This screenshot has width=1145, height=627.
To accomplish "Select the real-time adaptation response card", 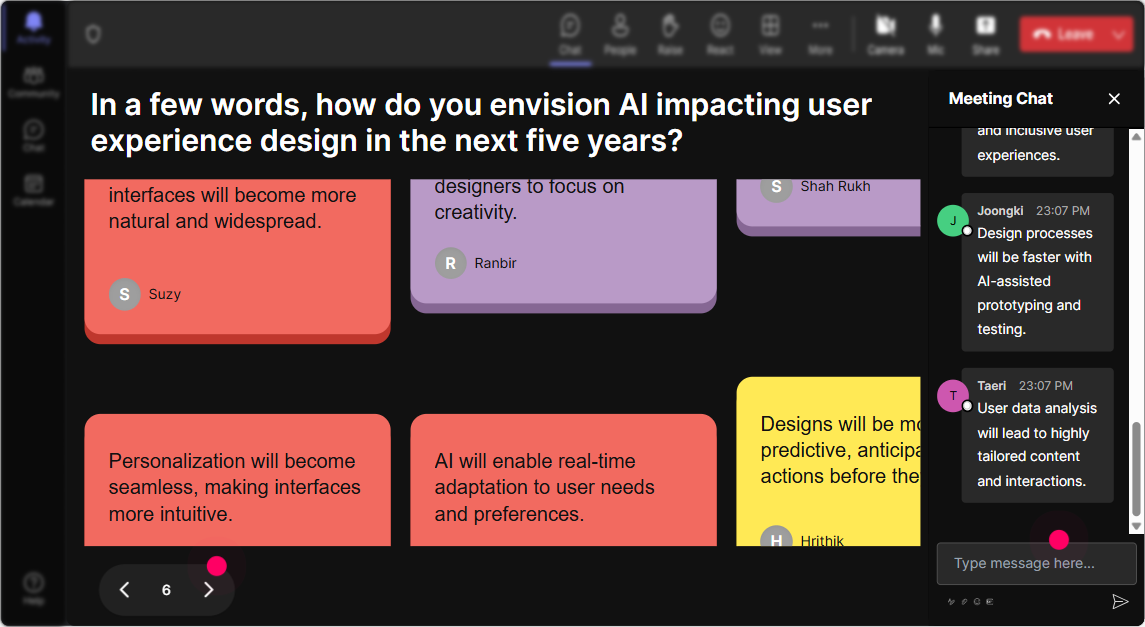I will 563,480.
